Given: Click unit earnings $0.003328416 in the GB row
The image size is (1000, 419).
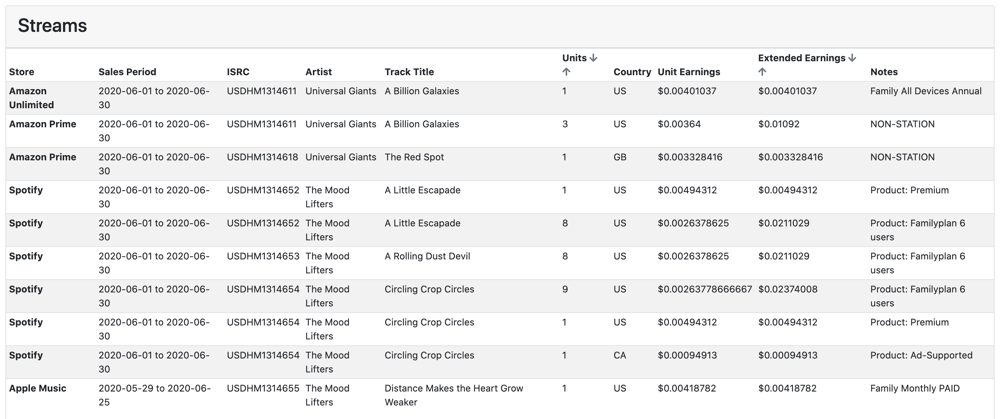Looking at the screenshot, I should coord(690,158).
